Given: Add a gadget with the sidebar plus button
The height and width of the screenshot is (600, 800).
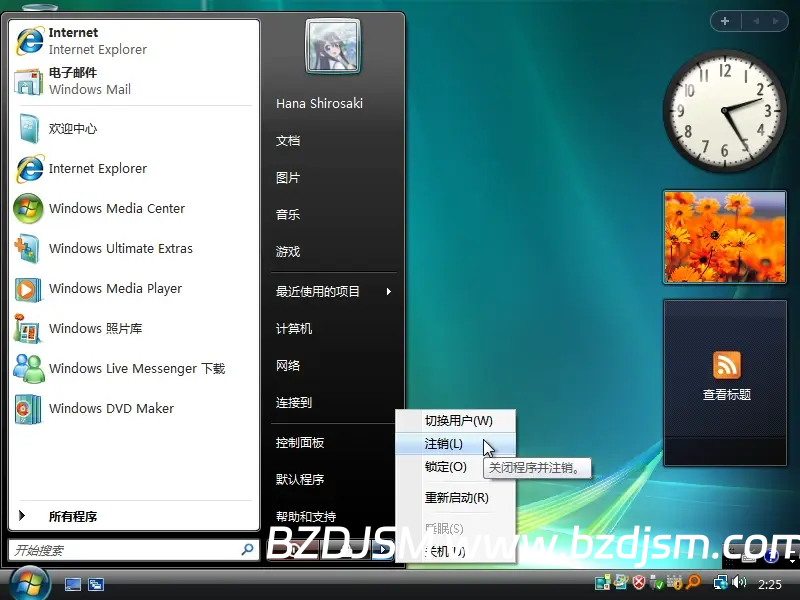Looking at the screenshot, I should [x=725, y=21].
